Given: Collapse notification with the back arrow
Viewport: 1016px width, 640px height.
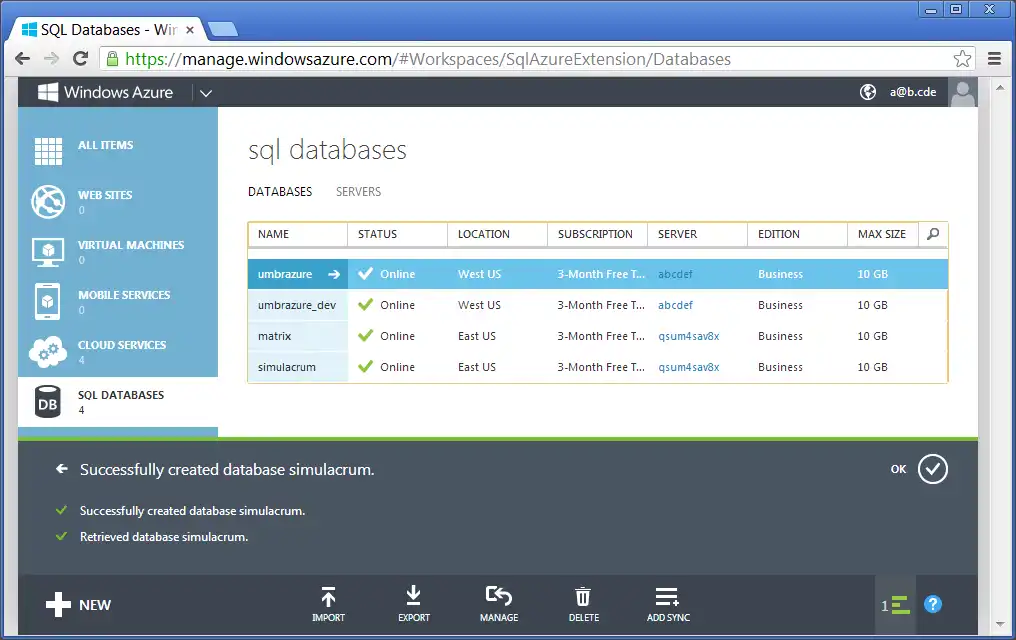Looking at the screenshot, I should click(62, 468).
